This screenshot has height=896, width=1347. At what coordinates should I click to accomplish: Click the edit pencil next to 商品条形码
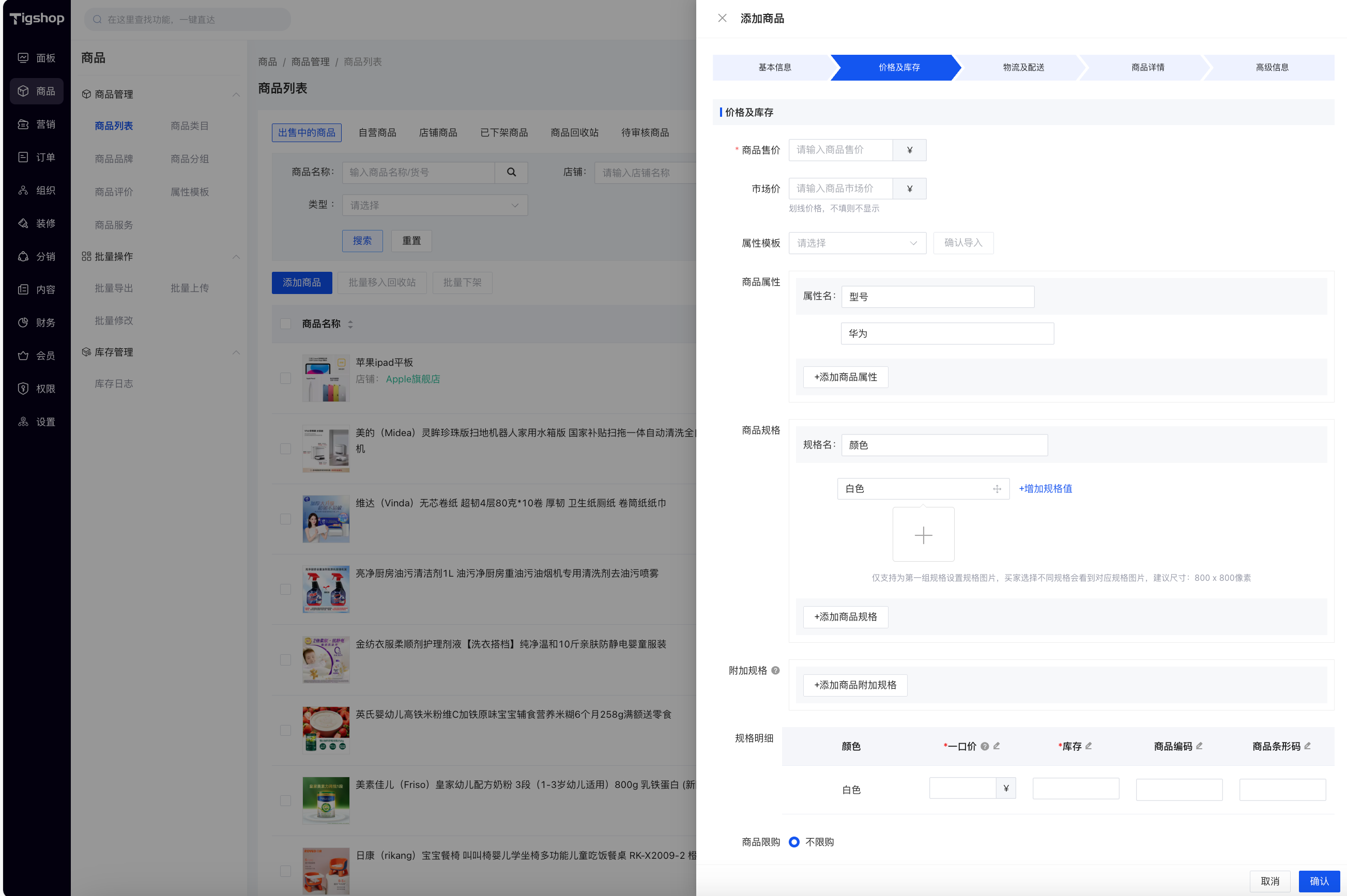point(1308,746)
